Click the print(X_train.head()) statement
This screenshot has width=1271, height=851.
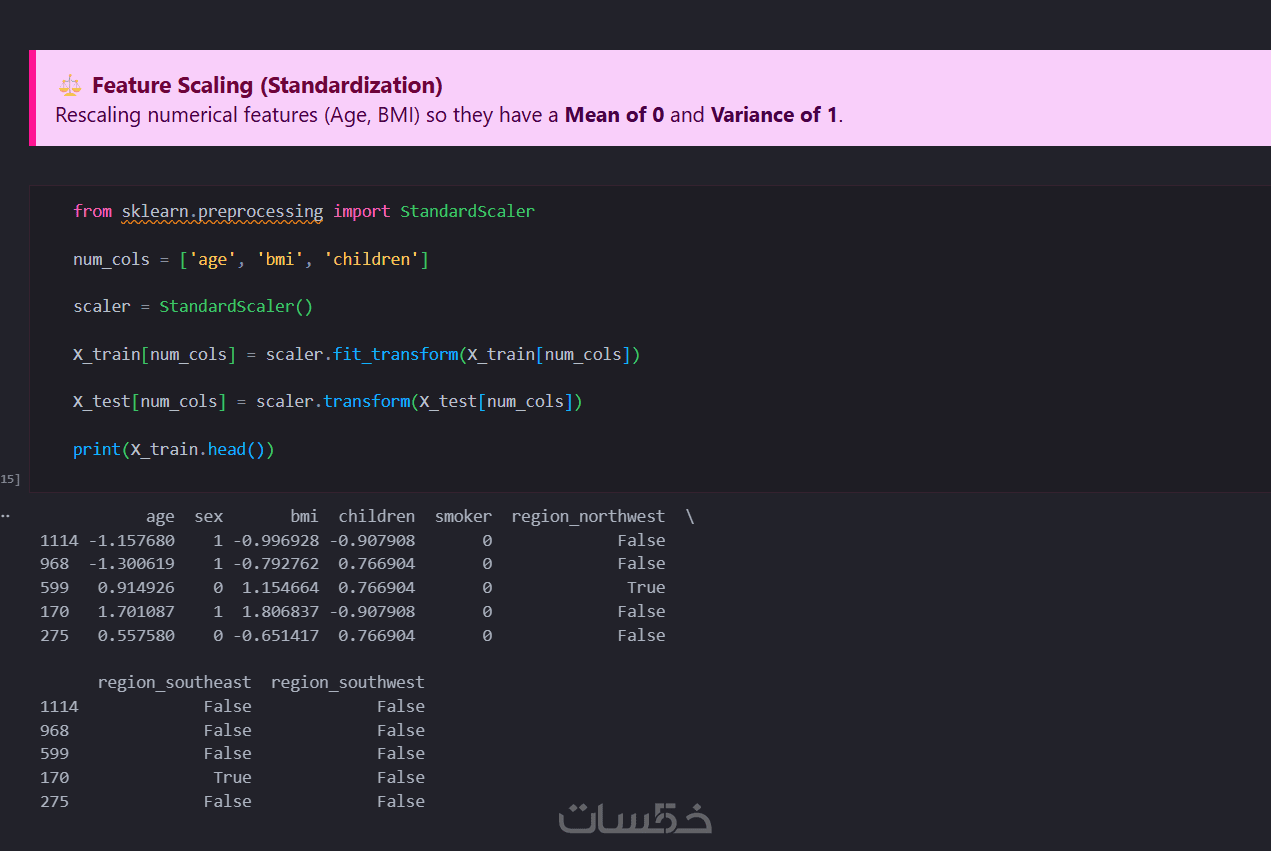pyautogui.click(x=173, y=449)
